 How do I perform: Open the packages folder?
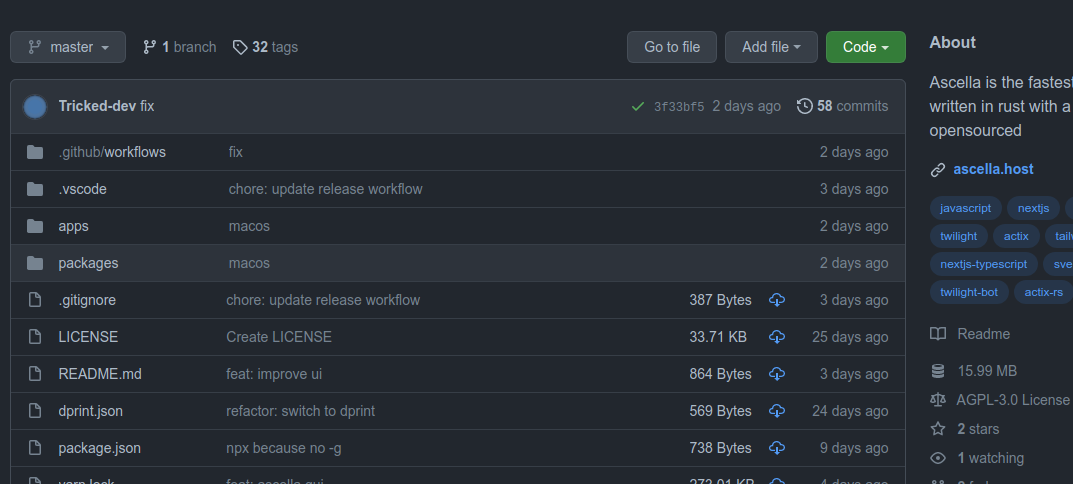(88, 263)
